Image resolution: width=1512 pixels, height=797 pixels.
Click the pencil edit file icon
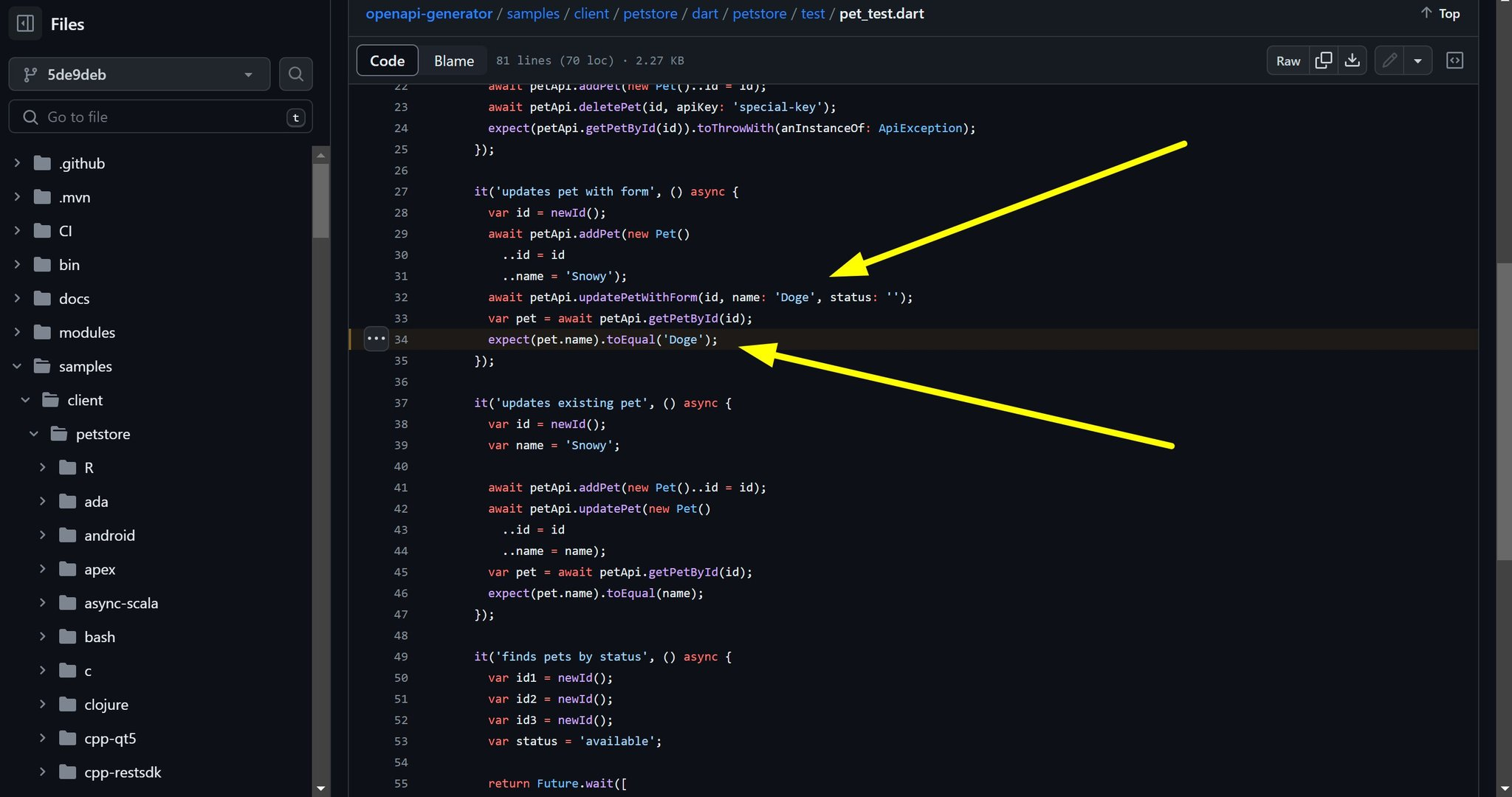1389,61
